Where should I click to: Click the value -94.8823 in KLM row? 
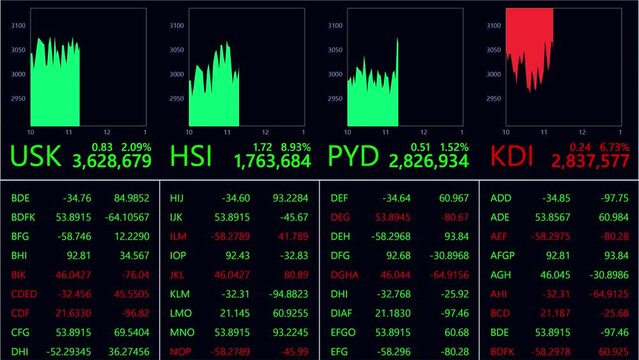click(289, 294)
